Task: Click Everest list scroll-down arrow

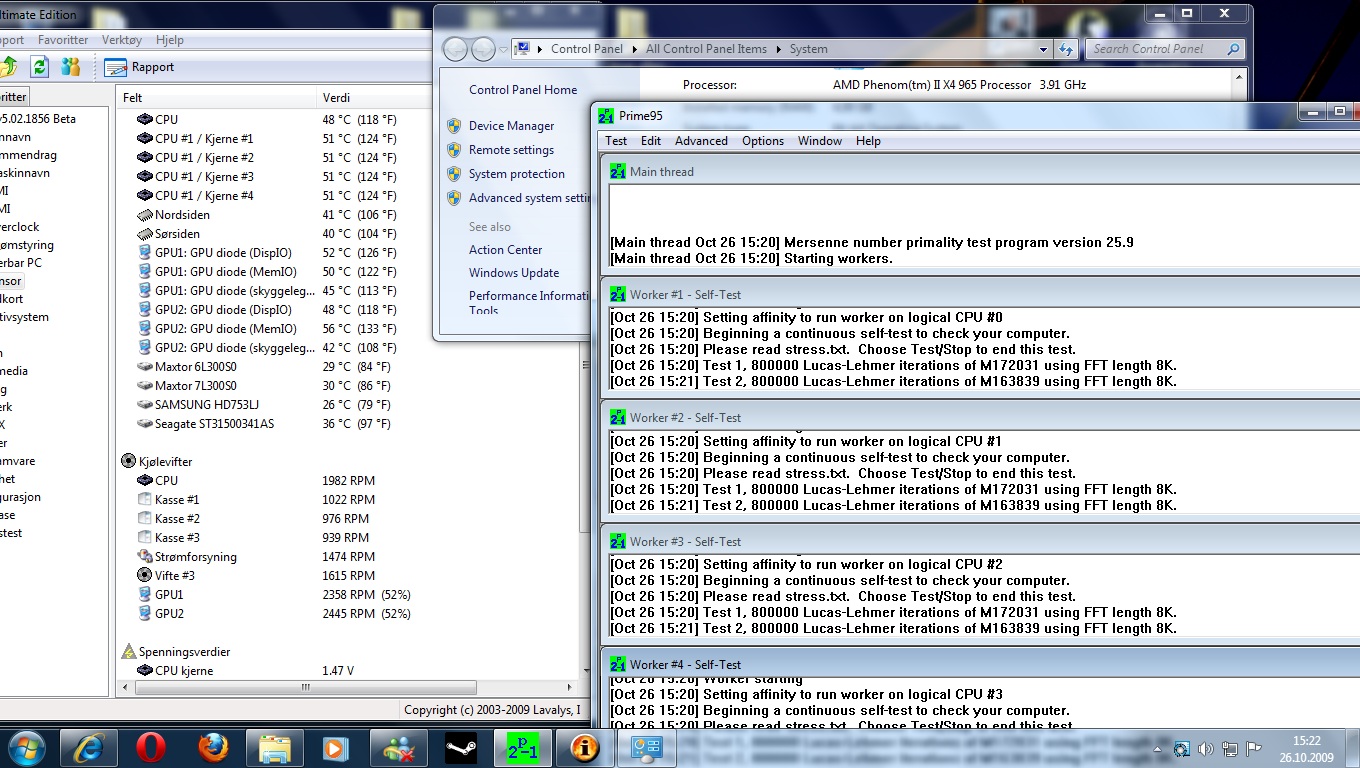Action: [584, 671]
